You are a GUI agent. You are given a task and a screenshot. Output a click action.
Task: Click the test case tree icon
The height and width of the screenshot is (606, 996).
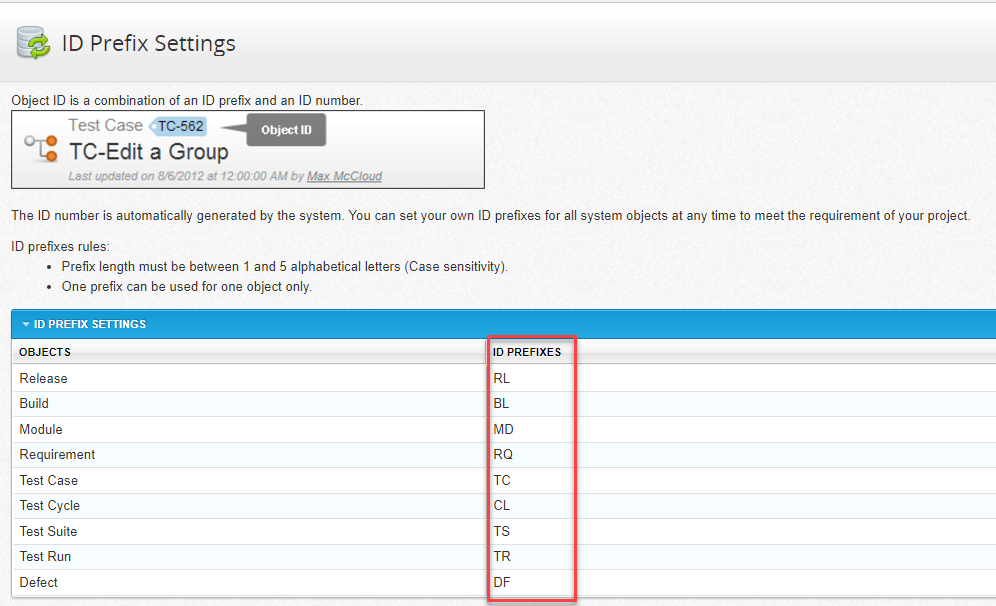coord(41,148)
